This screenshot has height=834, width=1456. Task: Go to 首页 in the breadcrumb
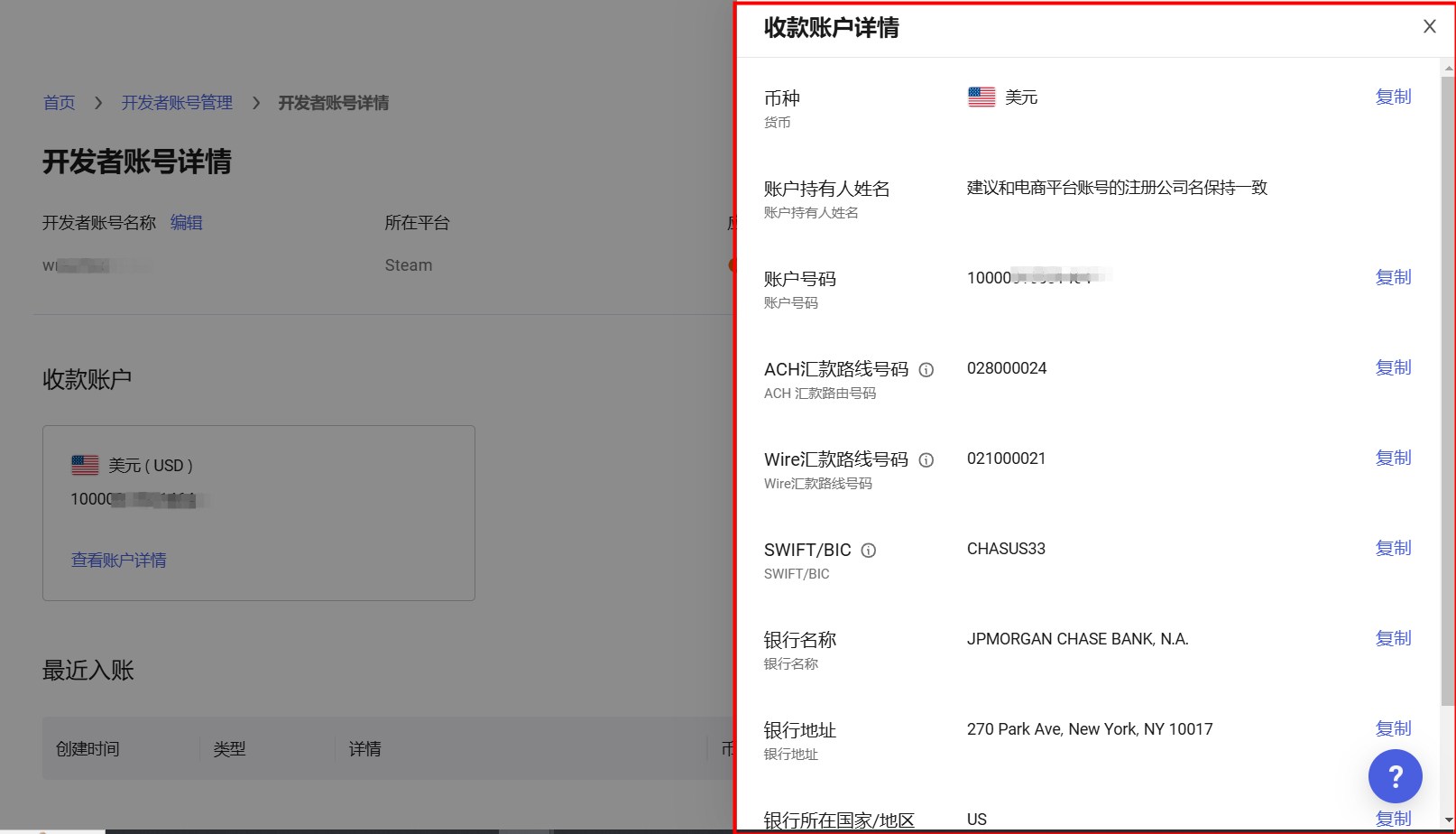point(60,103)
